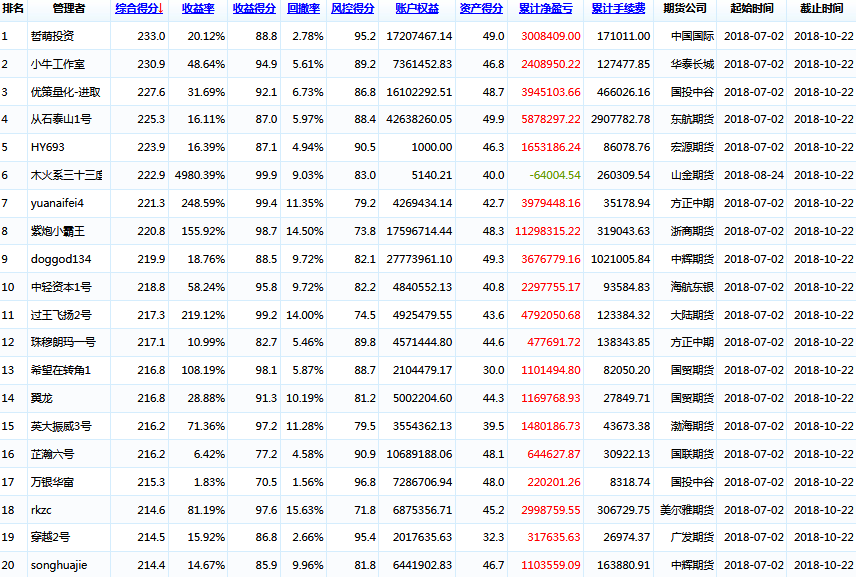The height and width of the screenshot is (577, 856).
Task: Select manager 过王飞扬2号
Action: tap(61, 315)
